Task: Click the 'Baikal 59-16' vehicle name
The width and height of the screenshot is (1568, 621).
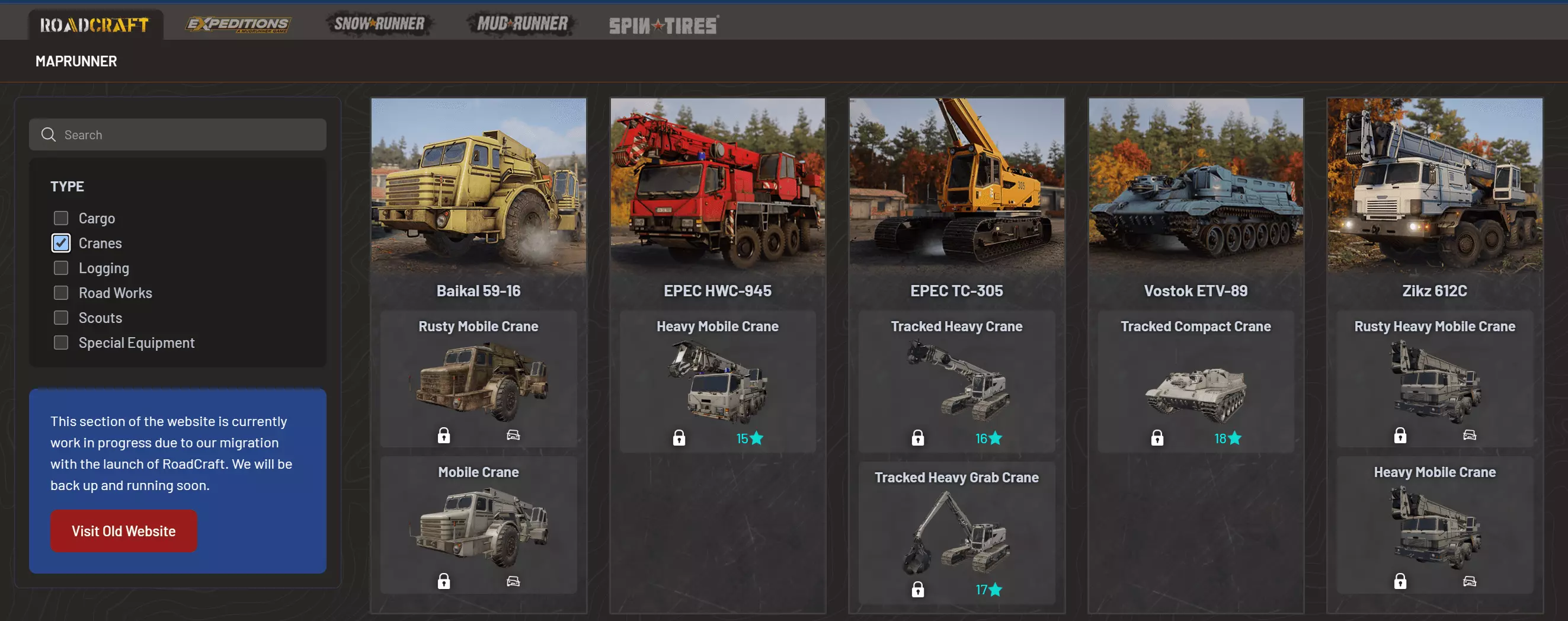Action: tap(478, 291)
